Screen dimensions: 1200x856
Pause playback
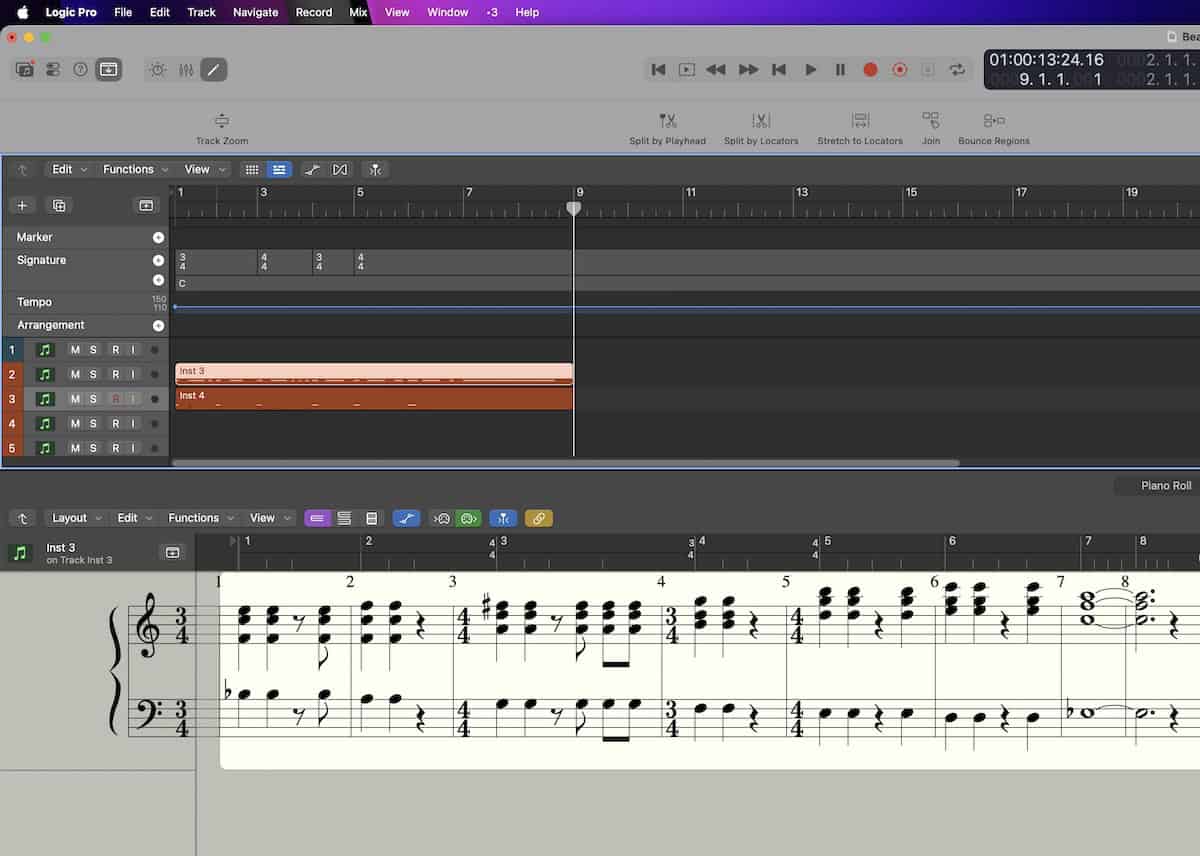(840, 70)
